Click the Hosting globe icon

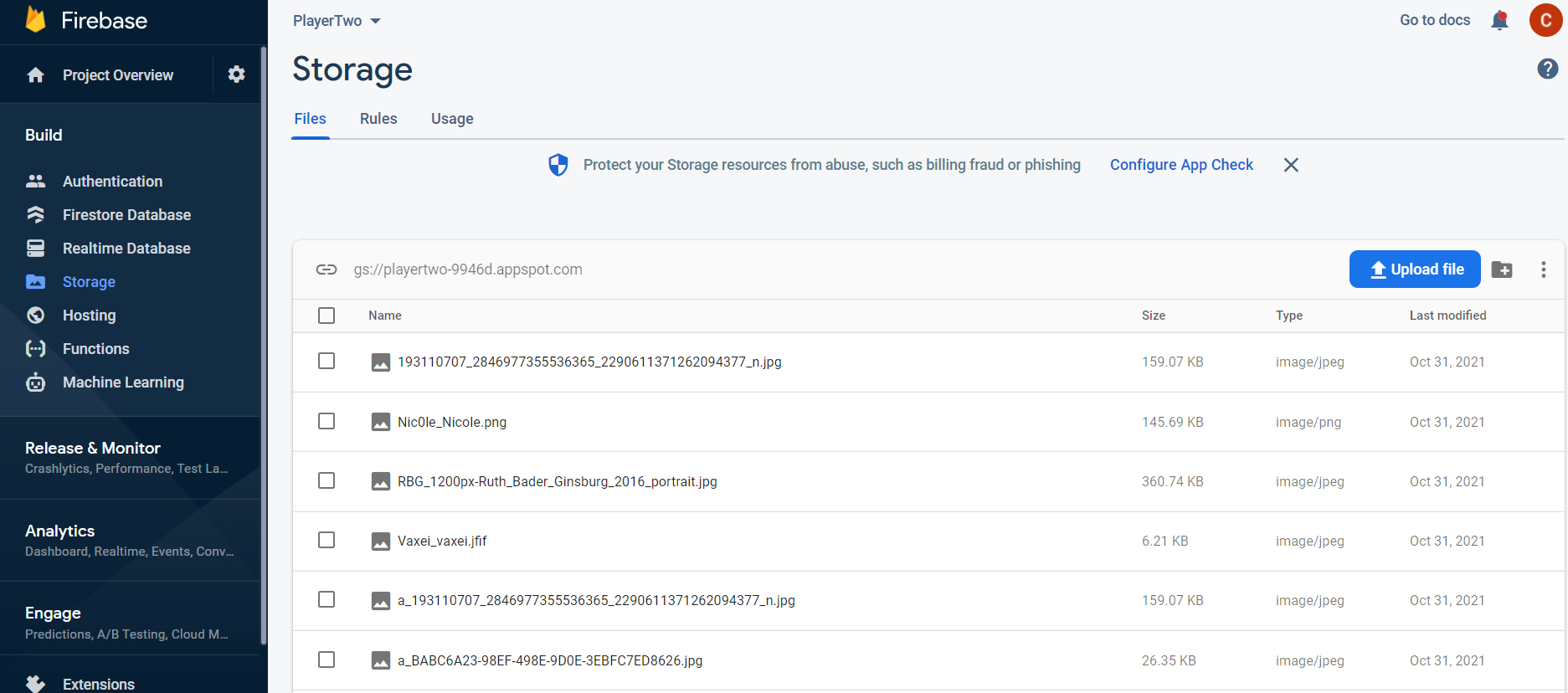pos(35,316)
